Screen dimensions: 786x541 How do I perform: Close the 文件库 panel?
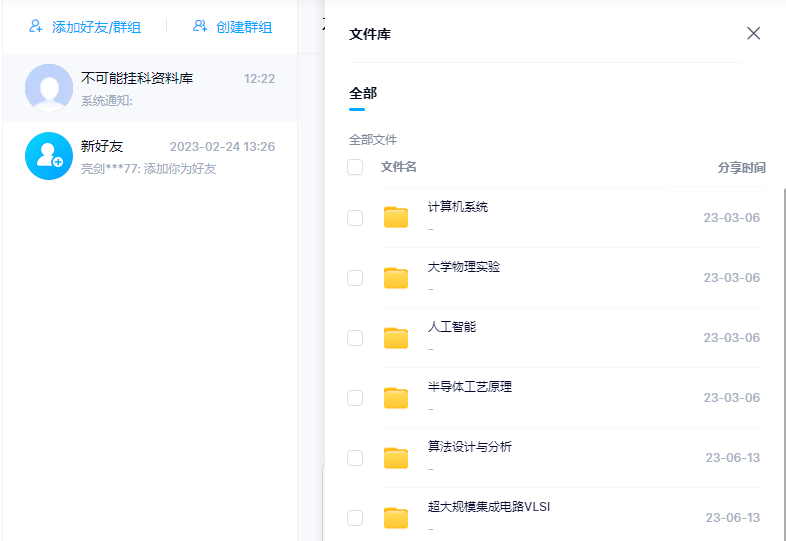pos(753,33)
